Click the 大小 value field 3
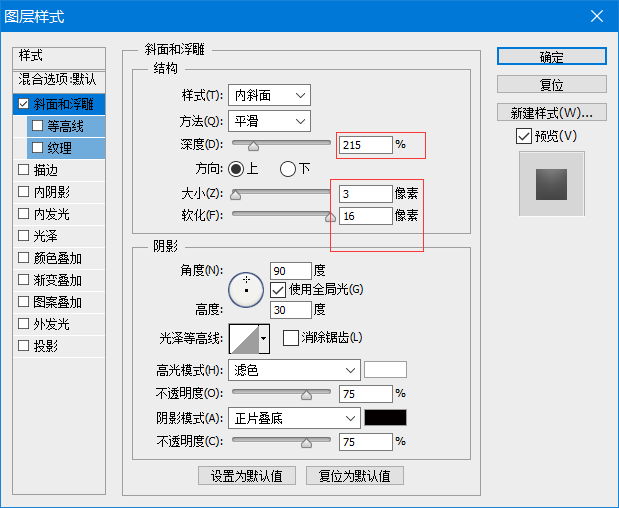This screenshot has width=619, height=508. coord(366,194)
